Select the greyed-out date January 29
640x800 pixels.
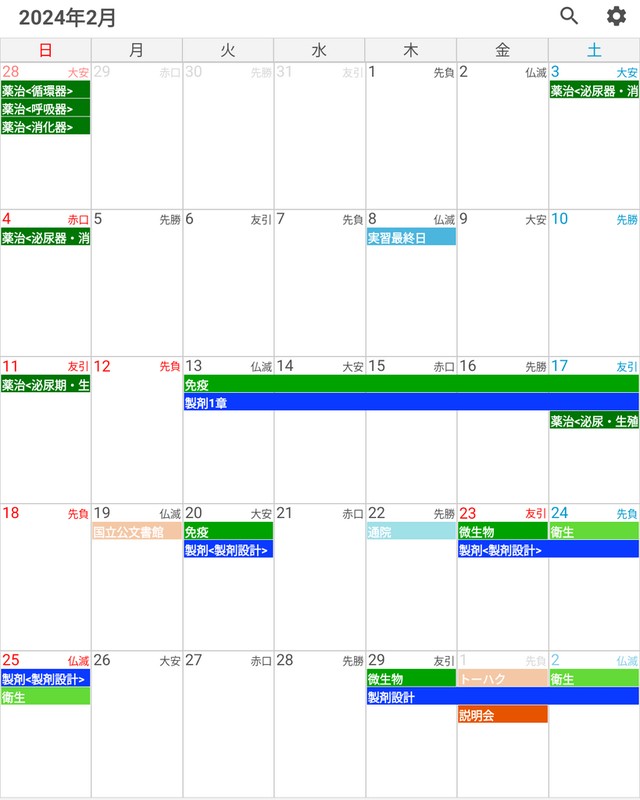137,136
